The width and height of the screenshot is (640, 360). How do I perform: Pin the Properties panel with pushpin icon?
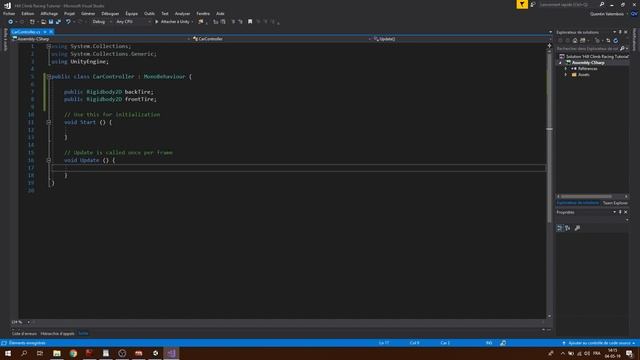[620, 212]
